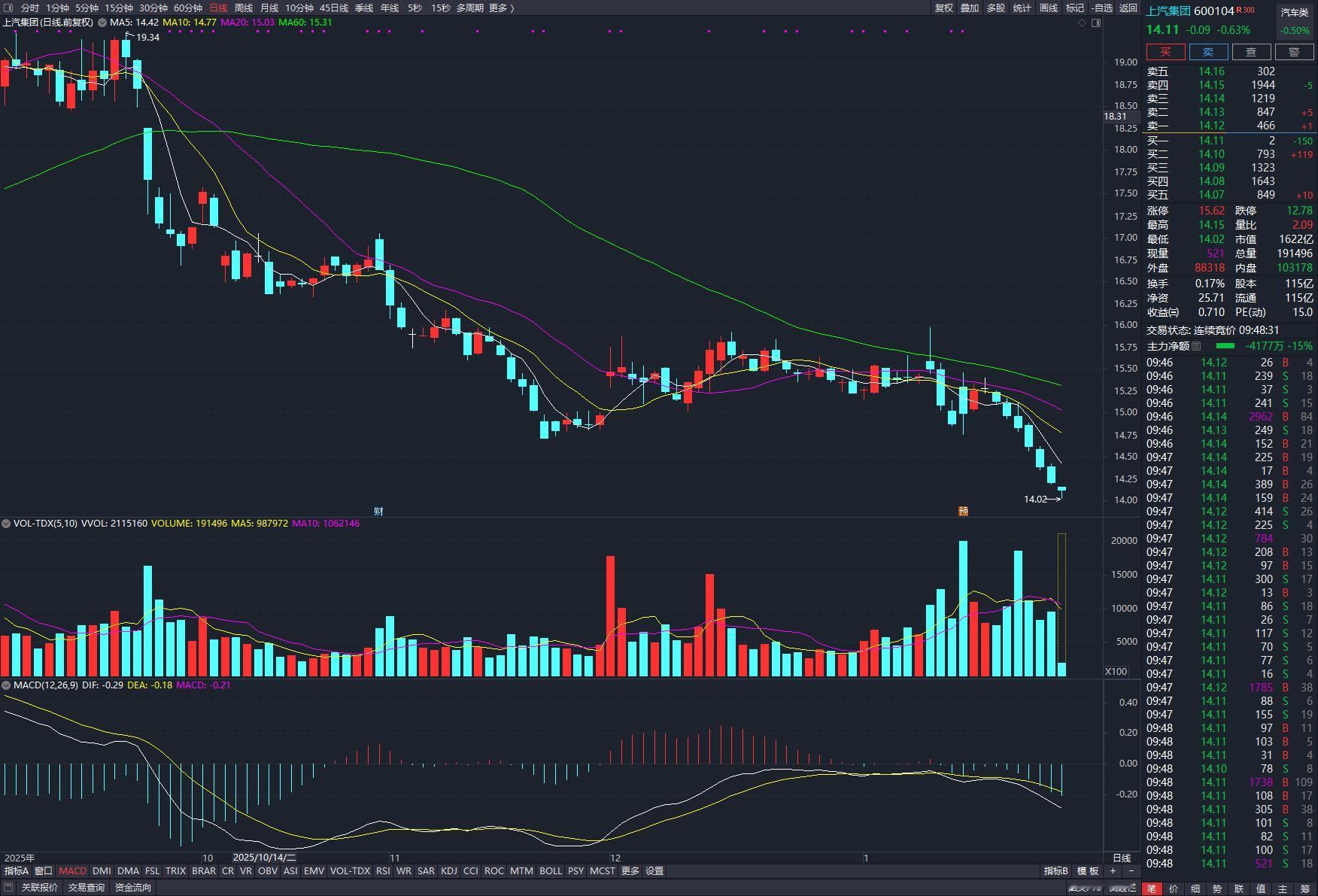Screen dimensions: 1318x896
Task: Click the diamond marker icon above chart
Action: 1083,23
